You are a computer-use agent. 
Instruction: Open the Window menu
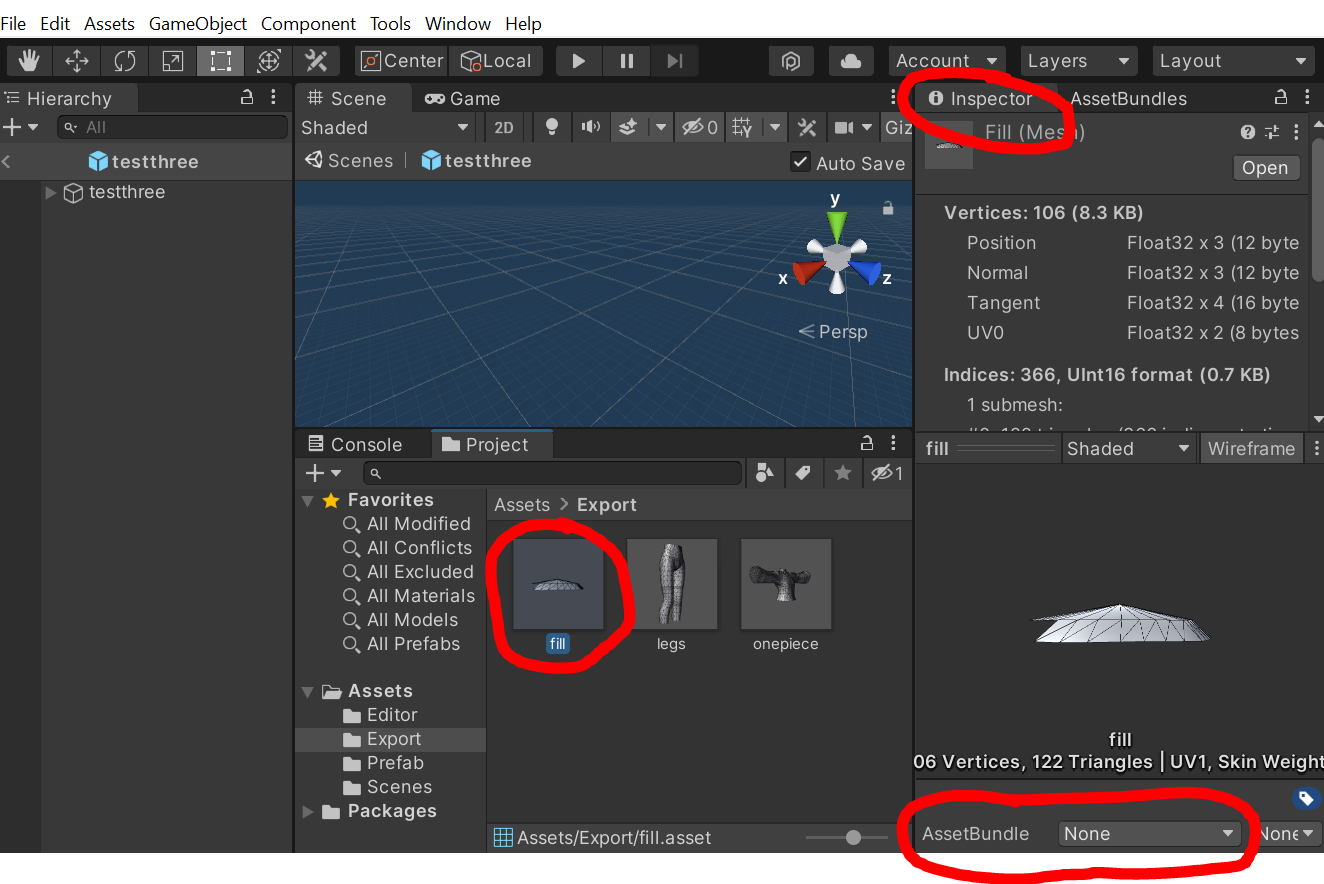[x=458, y=23]
